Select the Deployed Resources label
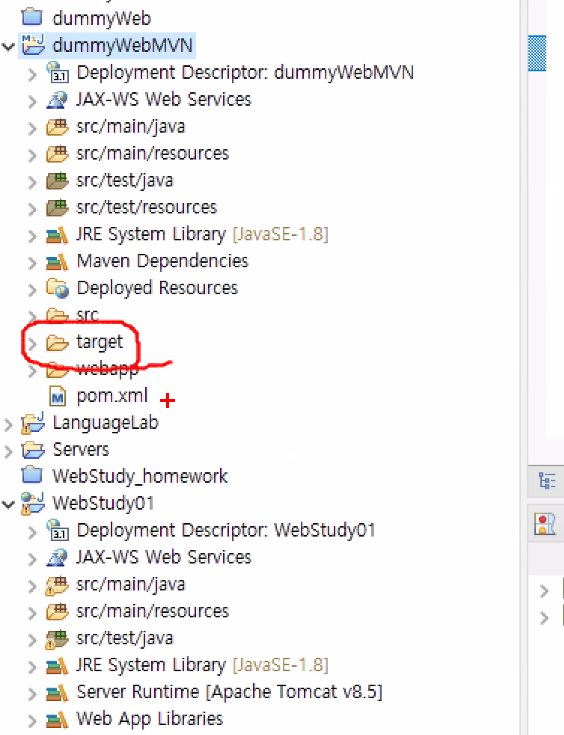This screenshot has height=735, width=564. click(x=157, y=288)
